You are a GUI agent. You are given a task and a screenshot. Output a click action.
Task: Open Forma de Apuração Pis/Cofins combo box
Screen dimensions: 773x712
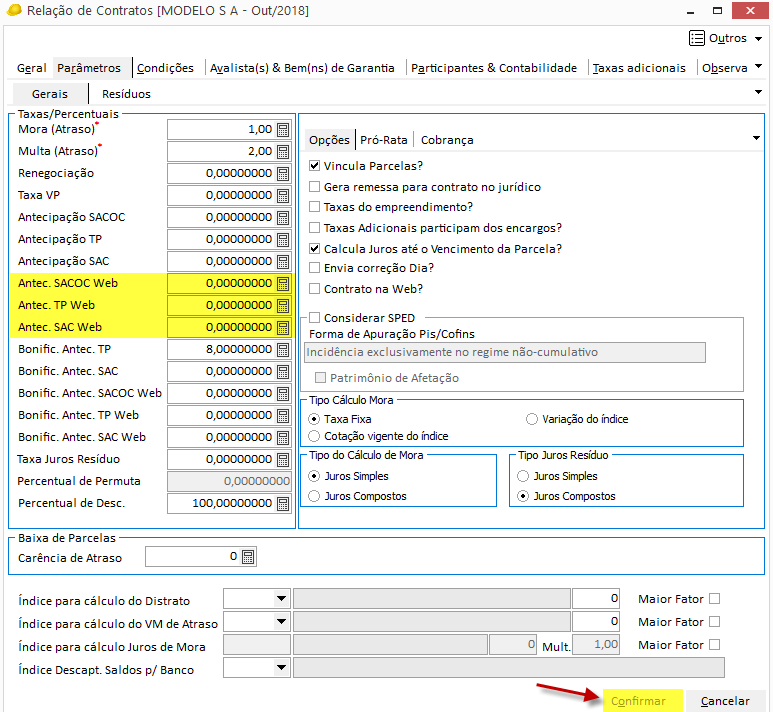505,352
